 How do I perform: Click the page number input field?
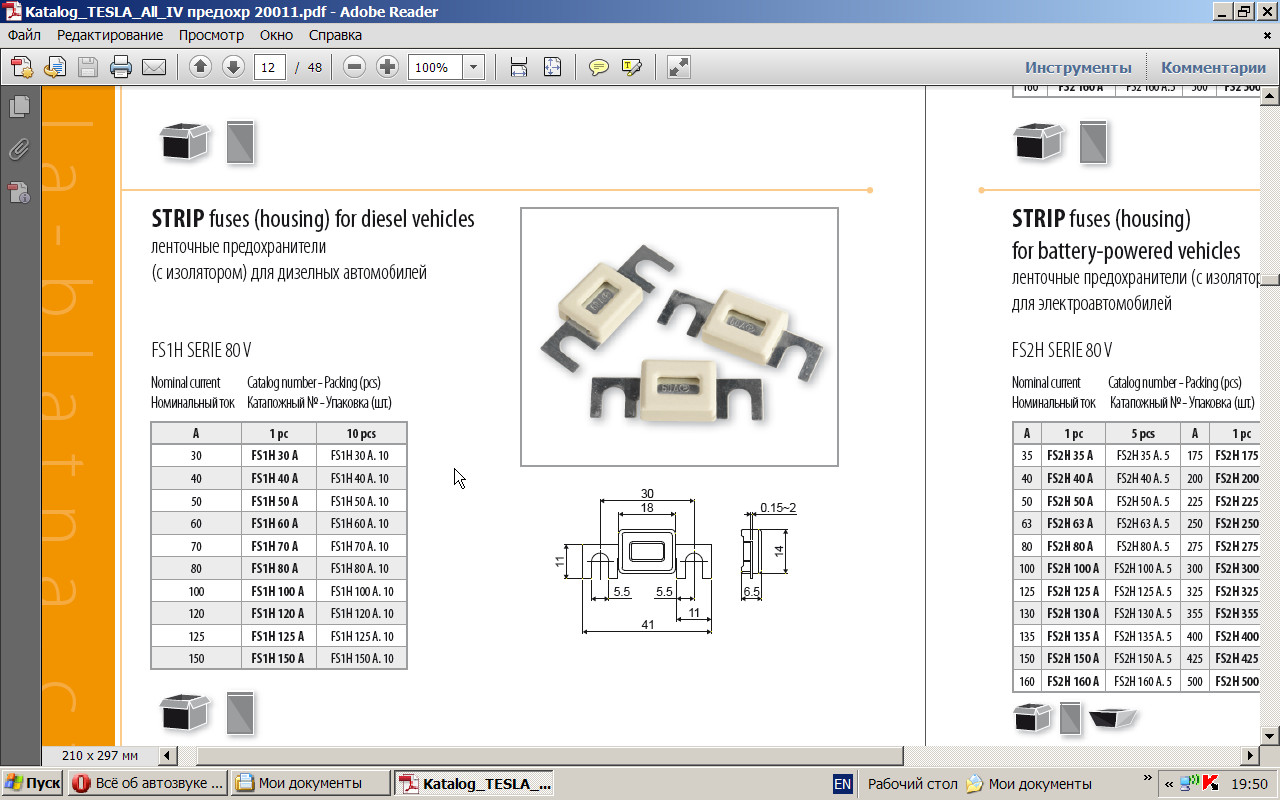click(x=269, y=68)
